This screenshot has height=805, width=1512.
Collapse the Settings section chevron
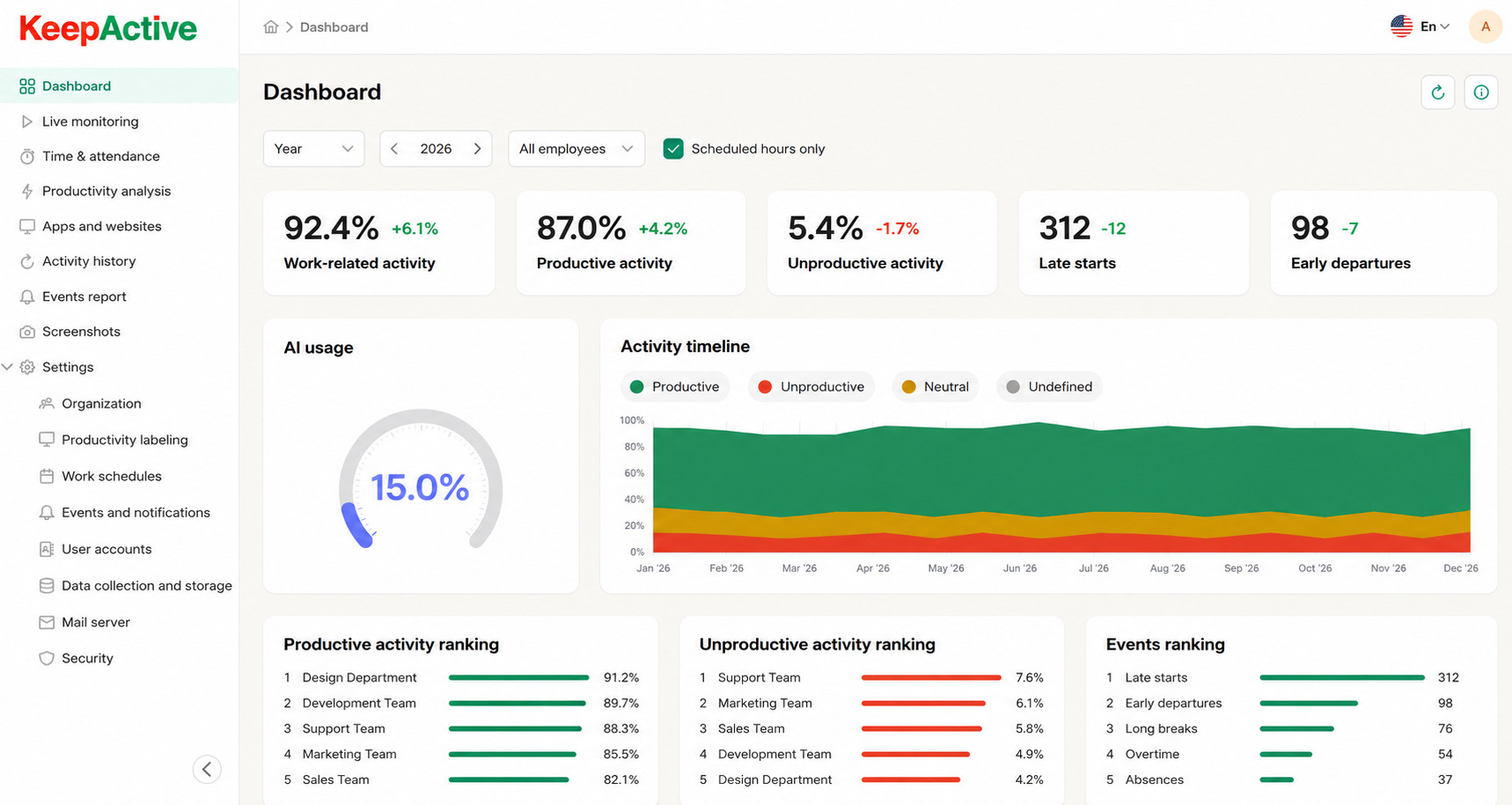8,367
